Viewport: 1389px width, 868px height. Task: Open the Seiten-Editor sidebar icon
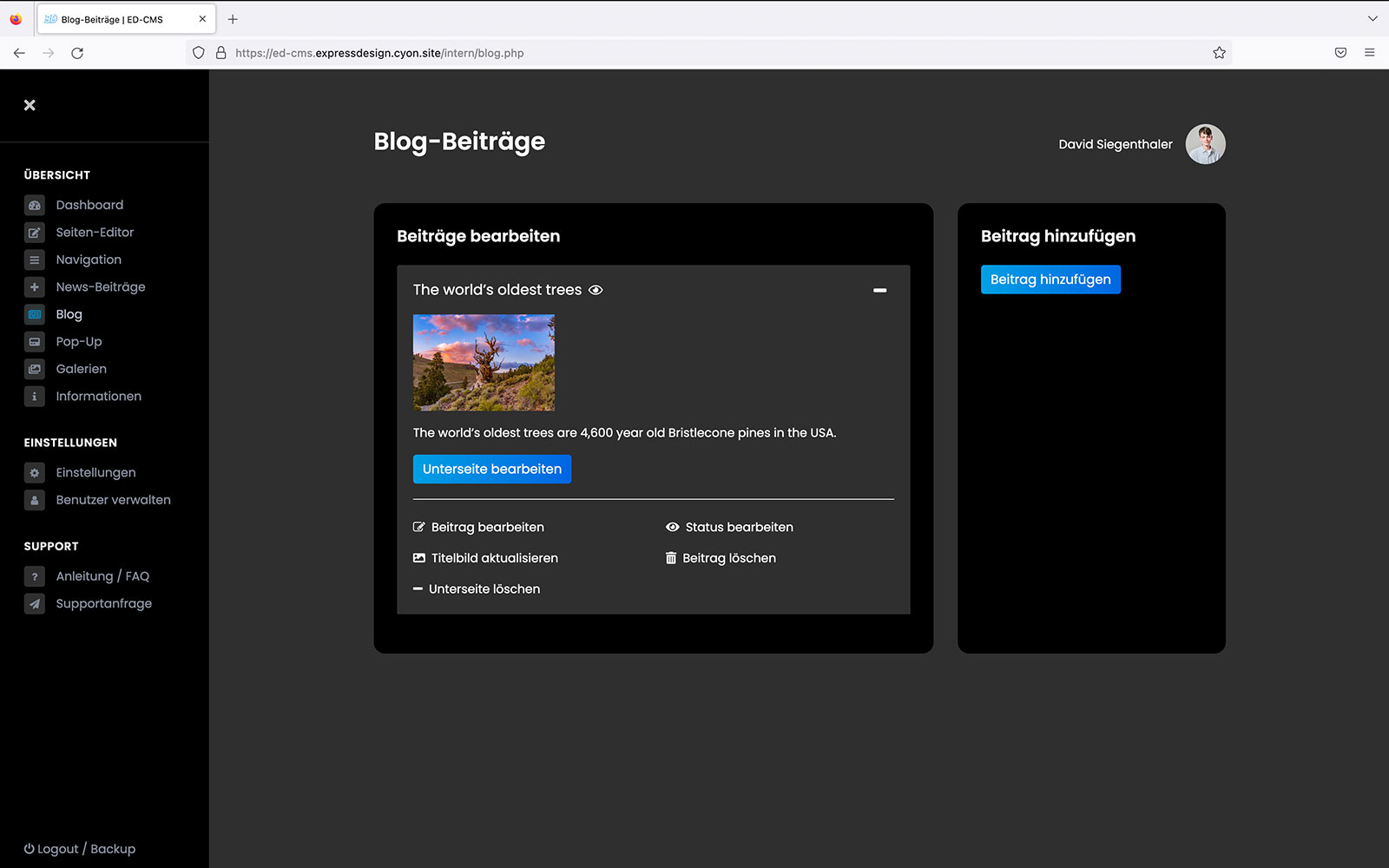click(x=35, y=233)
